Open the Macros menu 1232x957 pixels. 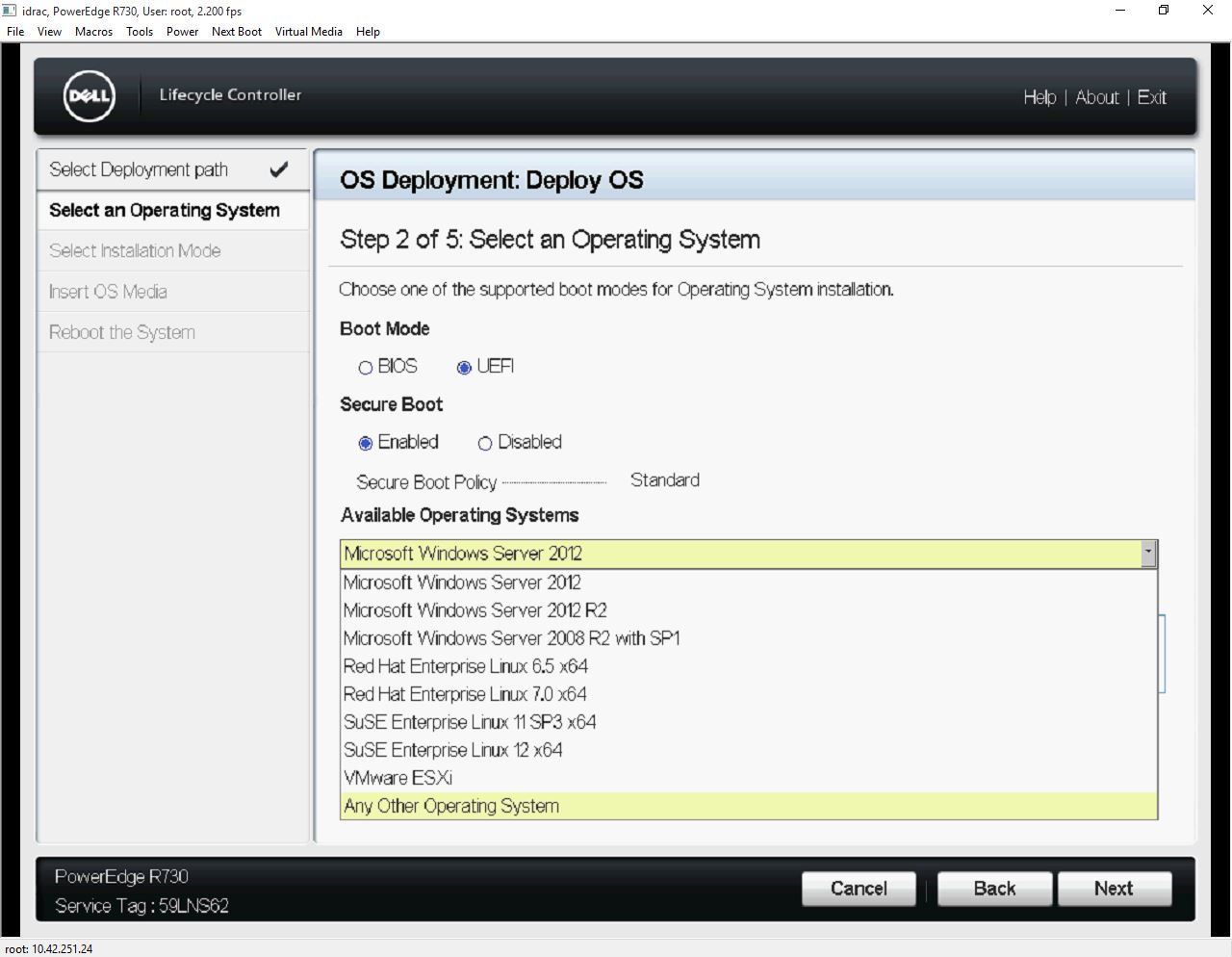point(93,31)
